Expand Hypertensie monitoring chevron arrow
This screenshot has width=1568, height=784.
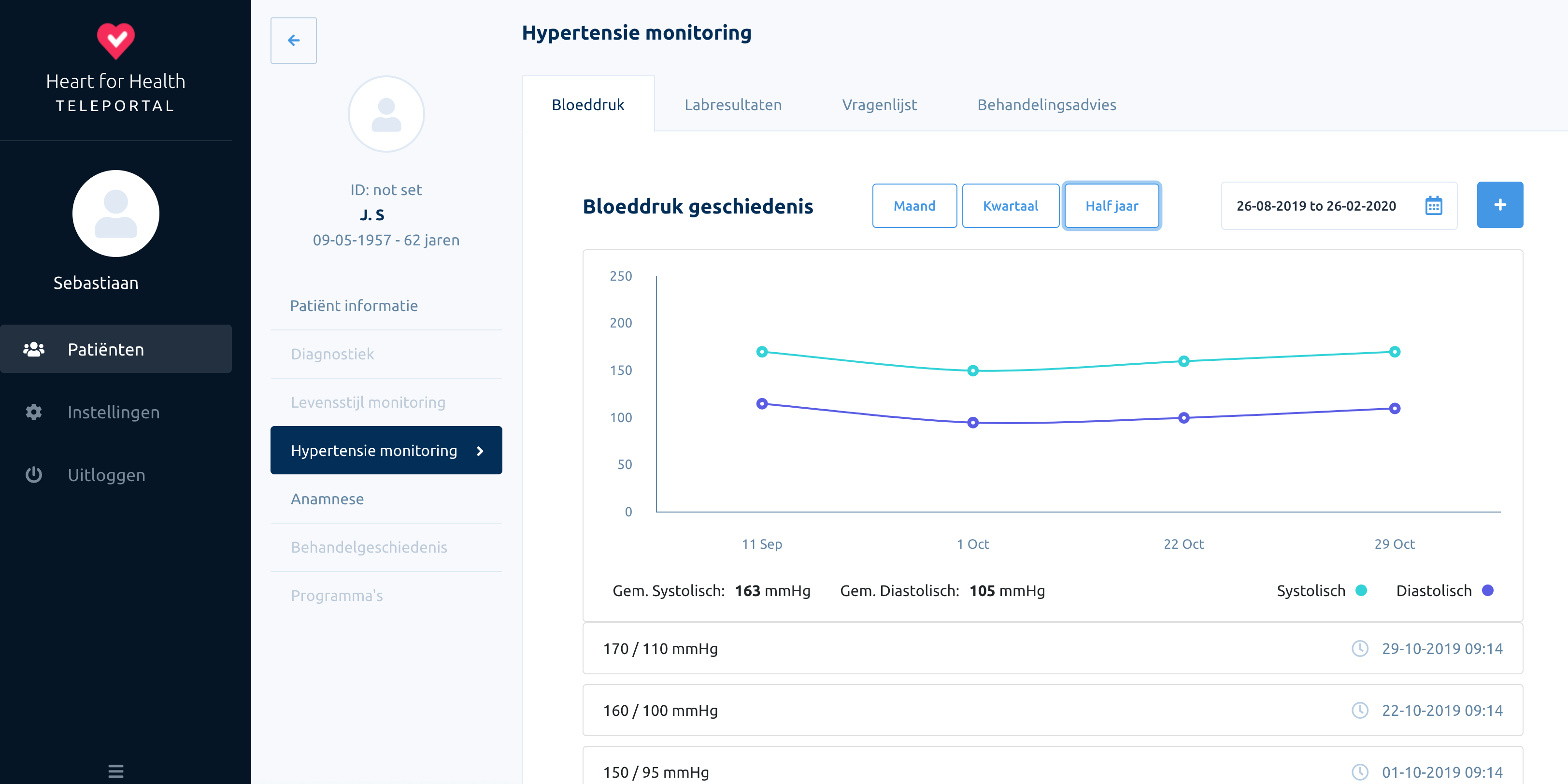tap(480, 451)
